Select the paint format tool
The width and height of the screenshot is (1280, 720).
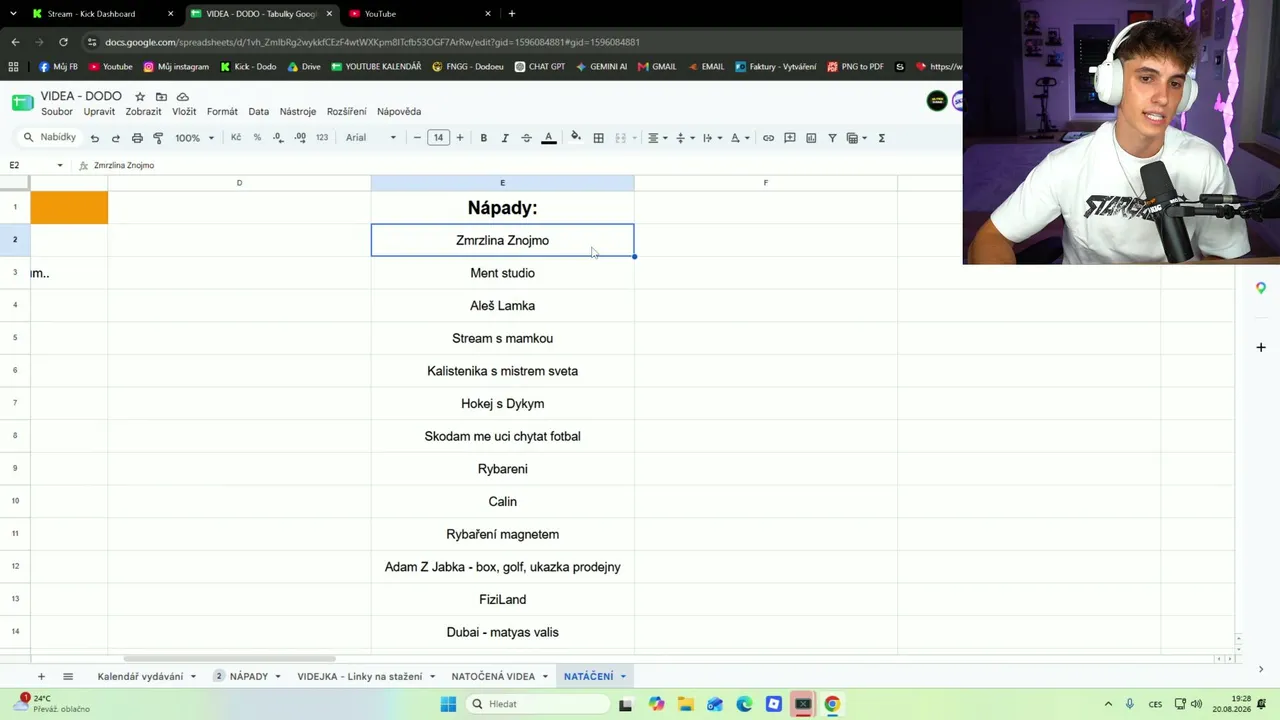[158, 138]
